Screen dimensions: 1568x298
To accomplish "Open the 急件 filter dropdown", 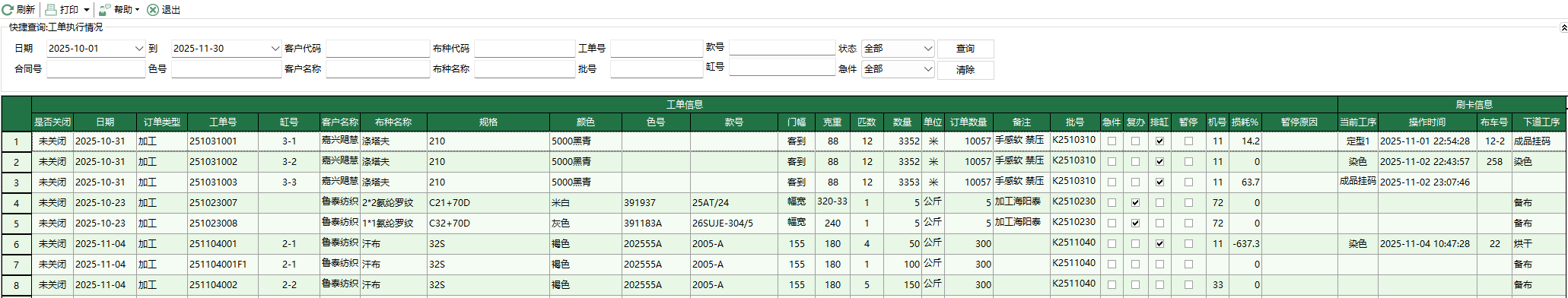I will click(x=928, y=68).
